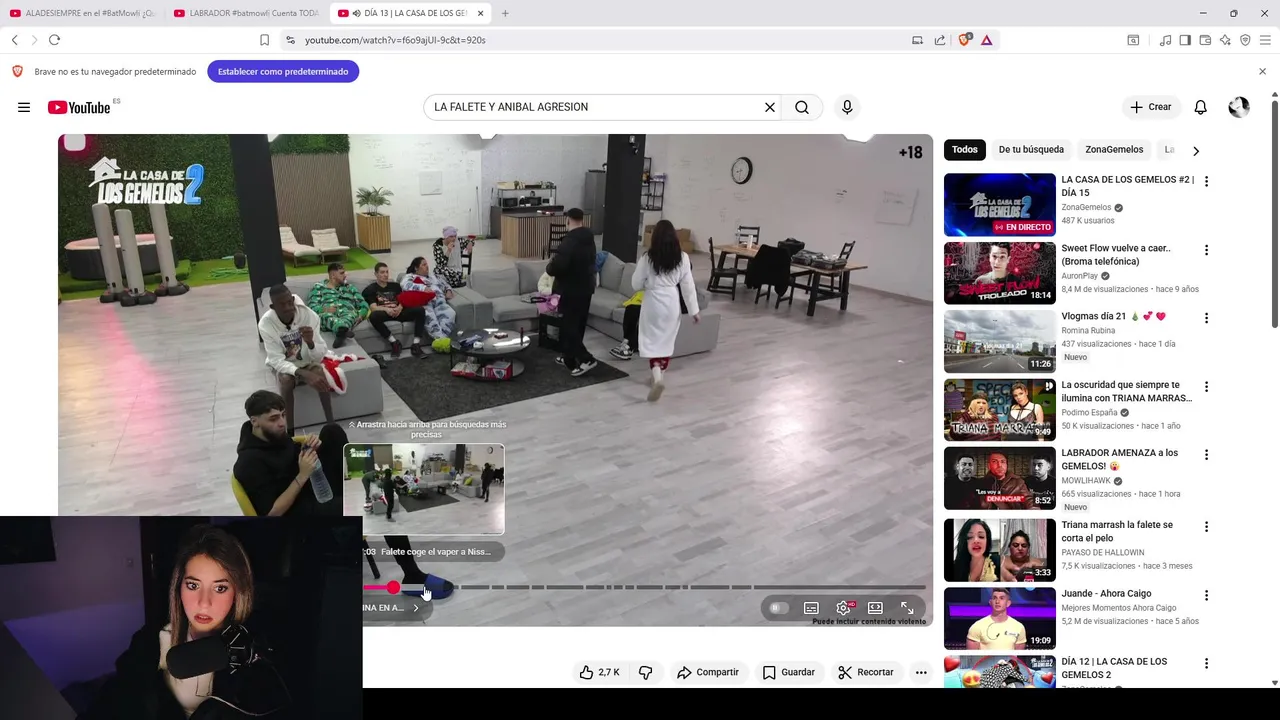Open Brave Rewards triangle icon
This screenshot has height=720, width=1280.
(x=986, y=40)
